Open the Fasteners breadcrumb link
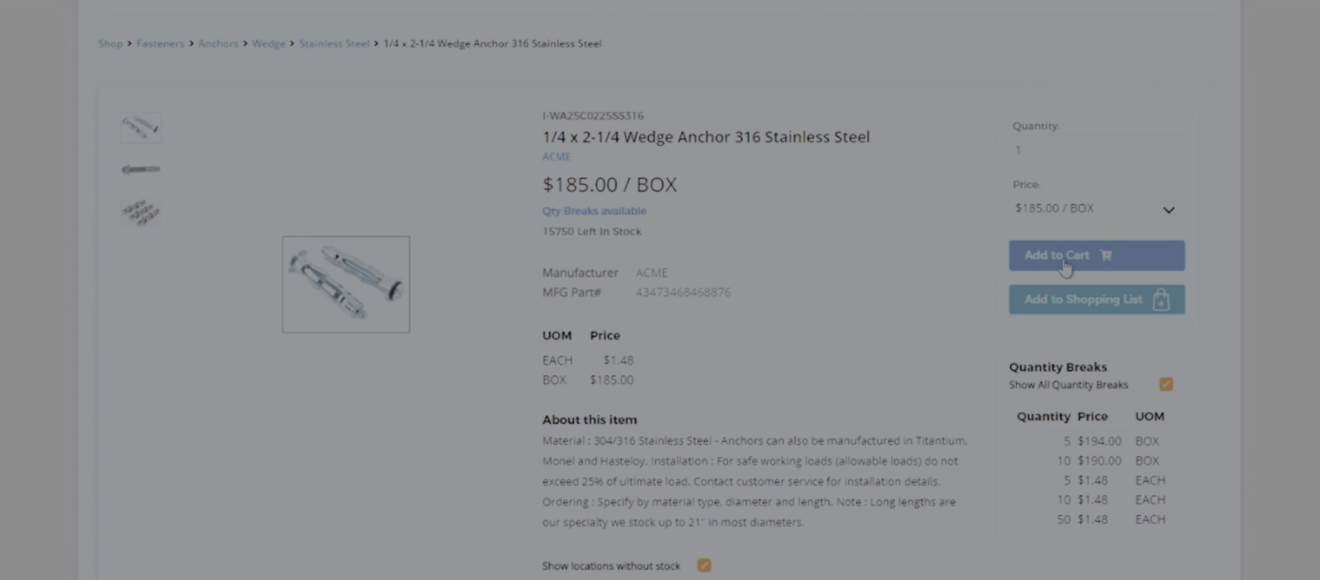This screenshot has width=1320, height=580. [160, 44]
